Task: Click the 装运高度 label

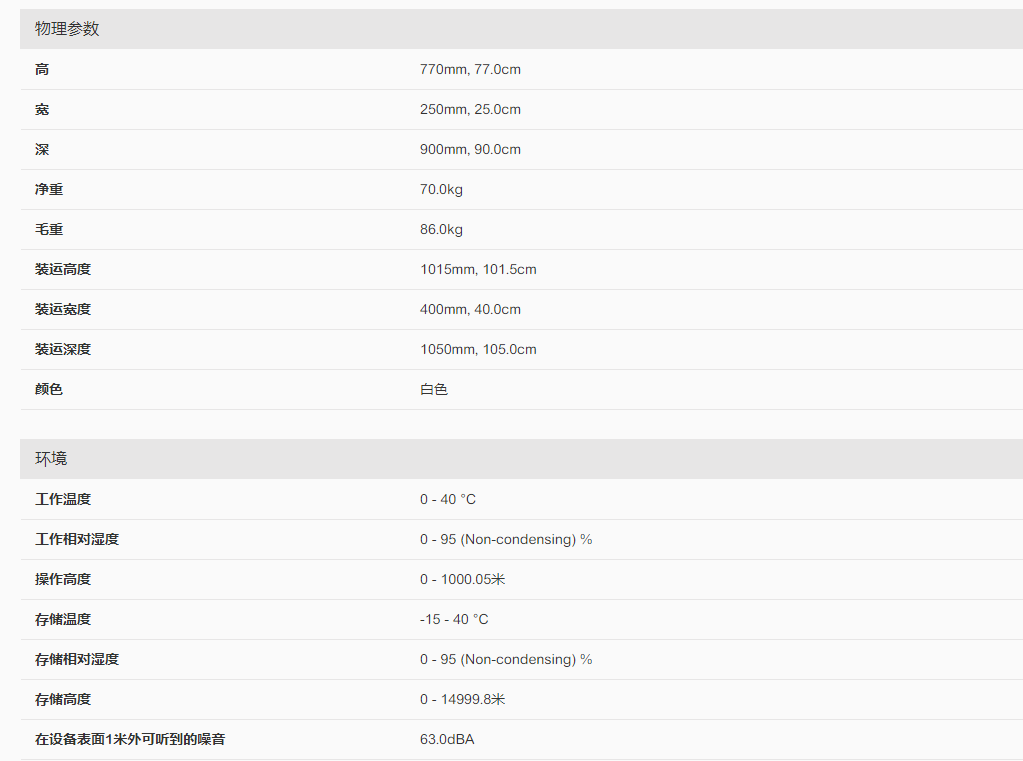Action: click(x=63, y=269)
